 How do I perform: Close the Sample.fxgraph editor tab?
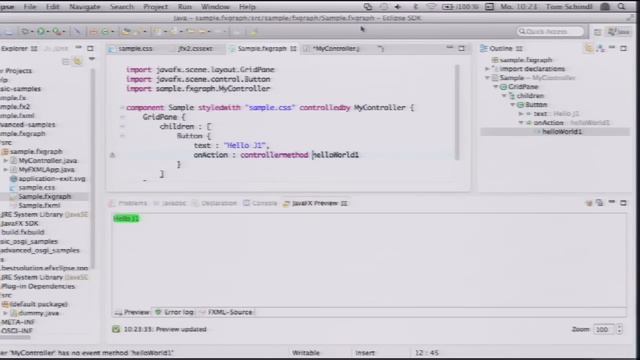[x=293, y=49]
